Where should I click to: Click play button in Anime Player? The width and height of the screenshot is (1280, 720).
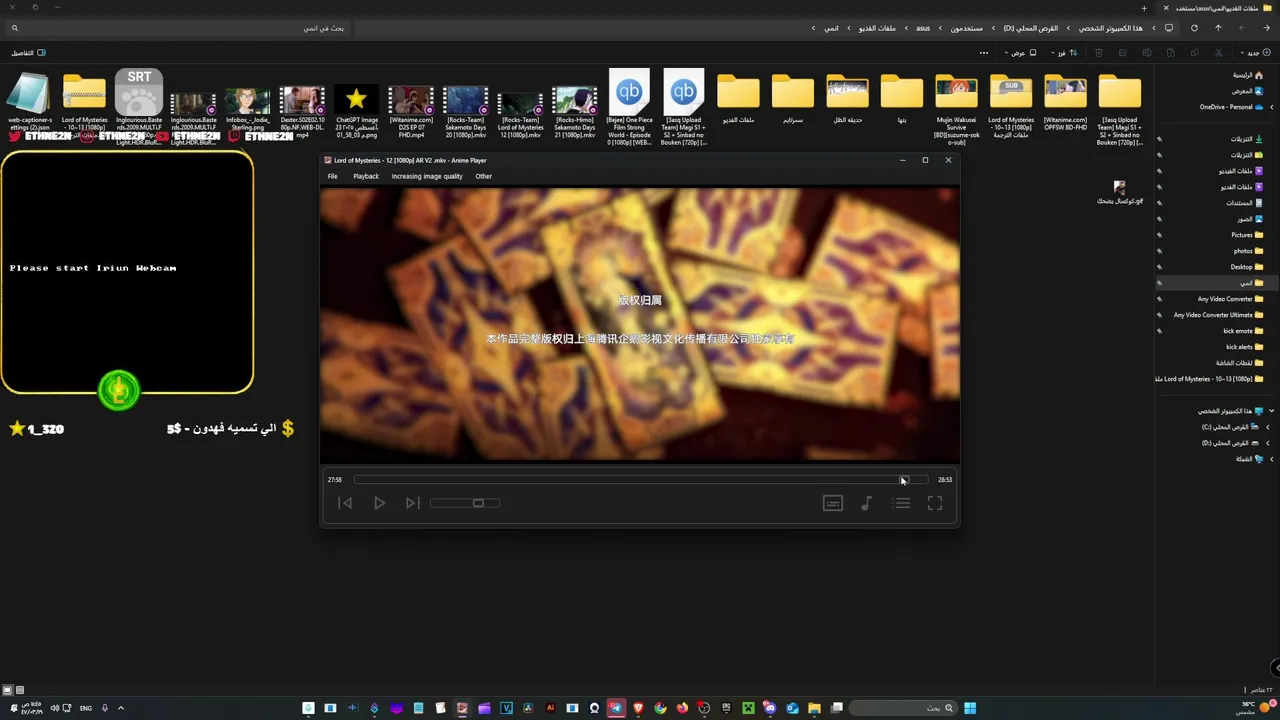379,503
